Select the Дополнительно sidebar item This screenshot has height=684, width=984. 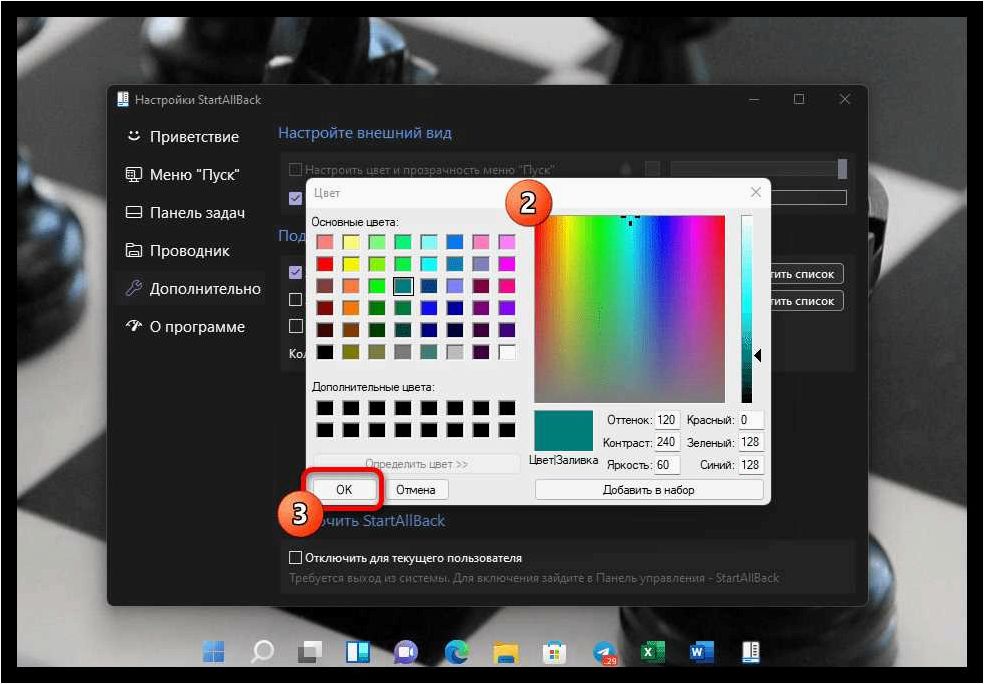point(193,289)
